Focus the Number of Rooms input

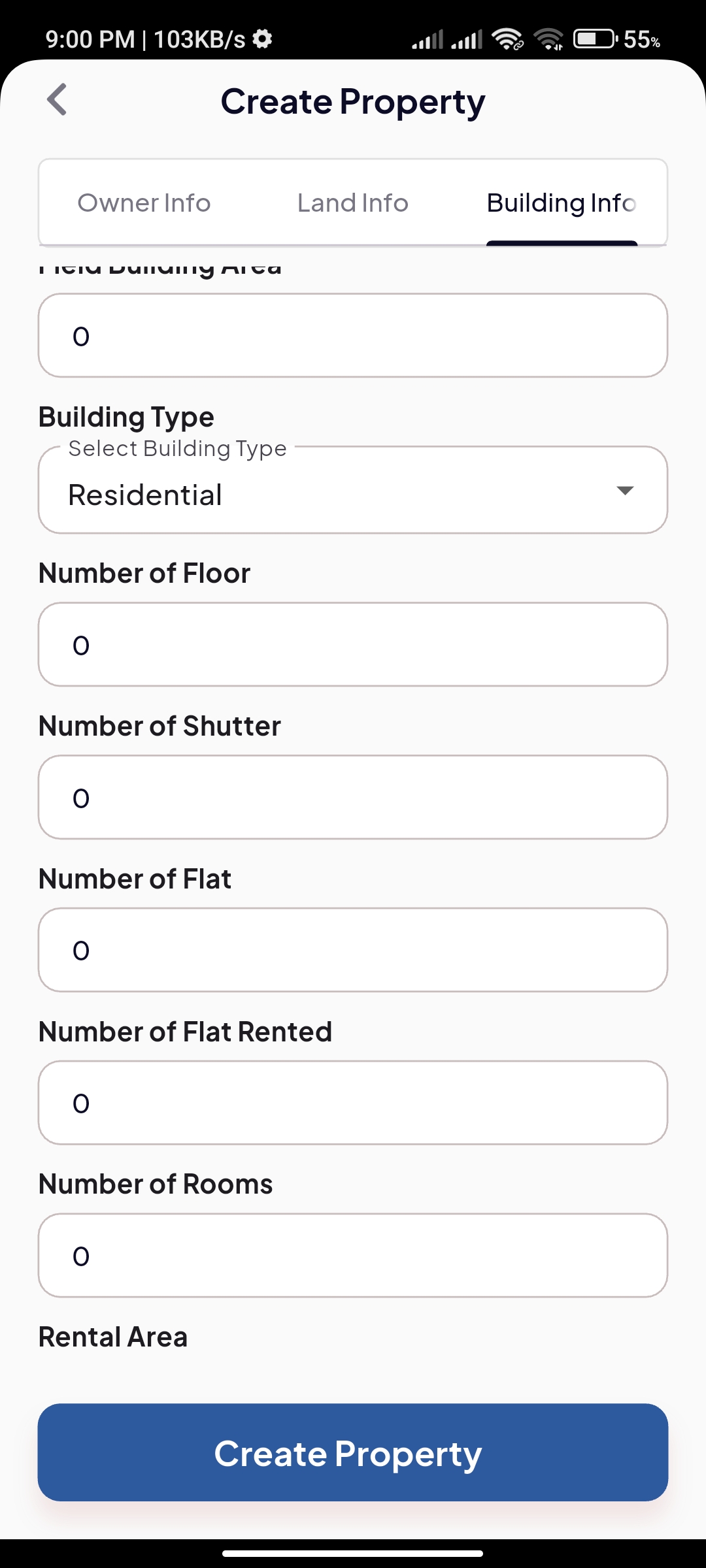(353, 1256)
